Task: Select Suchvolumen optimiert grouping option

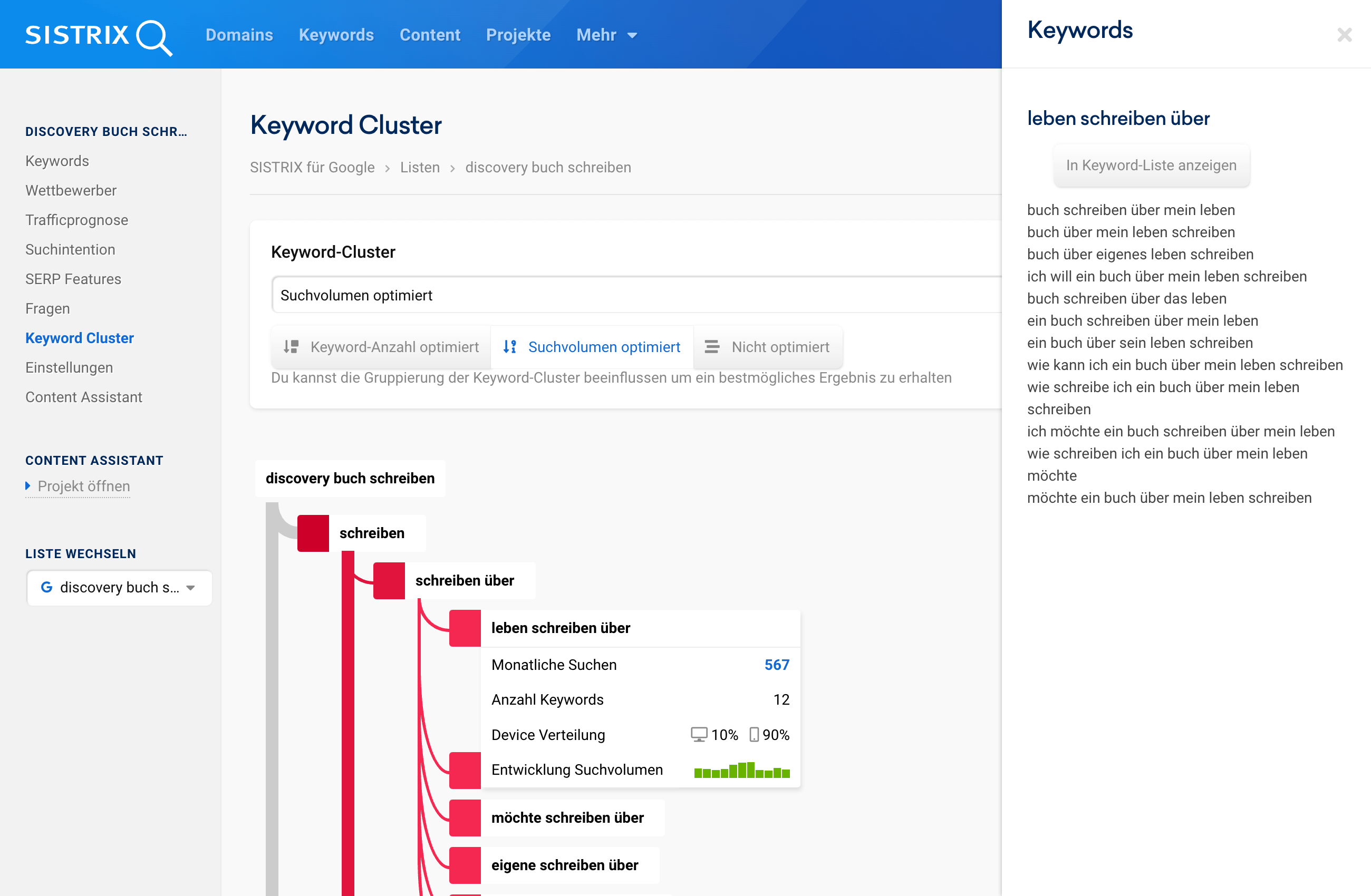Action: click(604, 347)
